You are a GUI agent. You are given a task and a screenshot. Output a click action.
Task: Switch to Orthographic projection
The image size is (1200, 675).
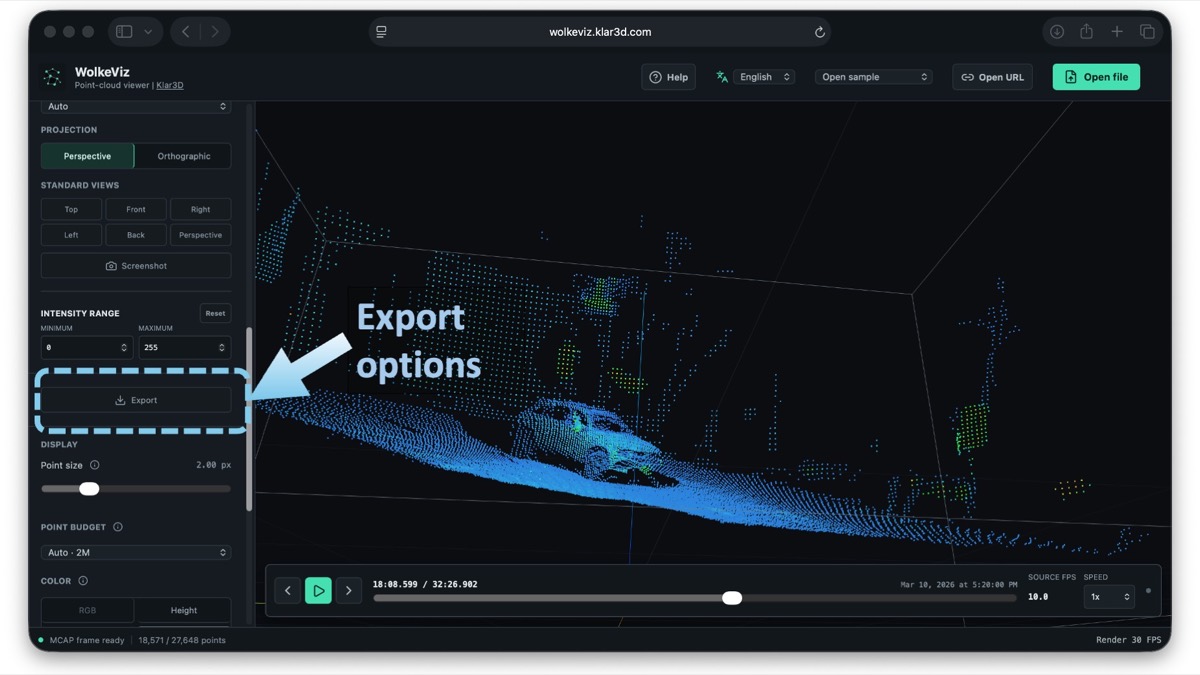184,156
